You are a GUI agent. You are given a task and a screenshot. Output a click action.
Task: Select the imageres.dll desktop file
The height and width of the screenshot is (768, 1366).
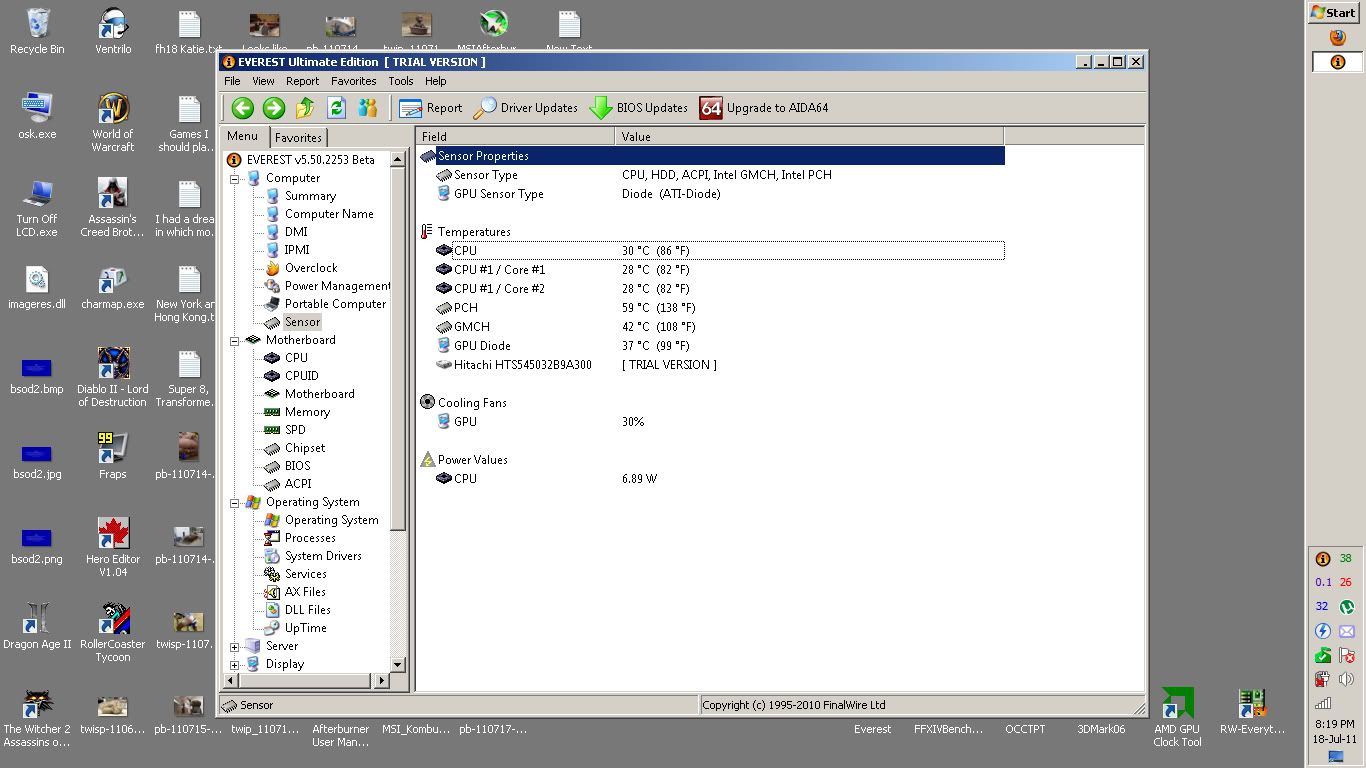point(37,286)
